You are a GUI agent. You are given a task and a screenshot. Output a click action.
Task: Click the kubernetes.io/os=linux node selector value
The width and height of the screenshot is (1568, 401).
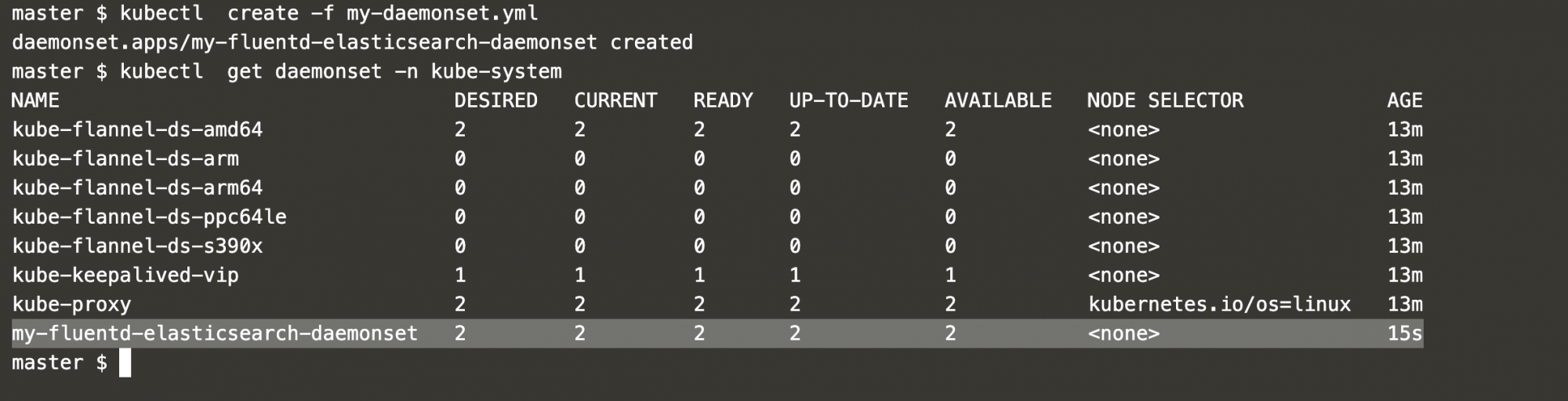coord(1220,304)
